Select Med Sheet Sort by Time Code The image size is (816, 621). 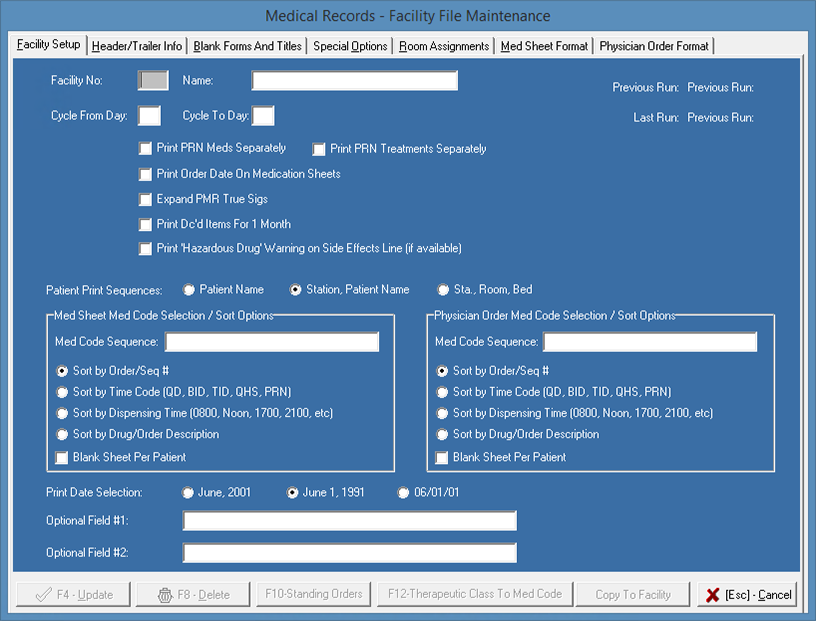pos(63,392)
